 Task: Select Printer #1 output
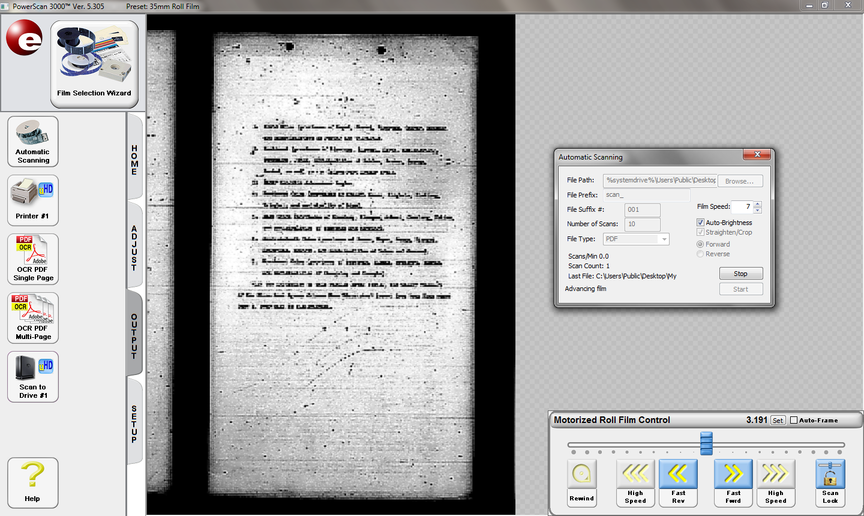coord(33,200)
